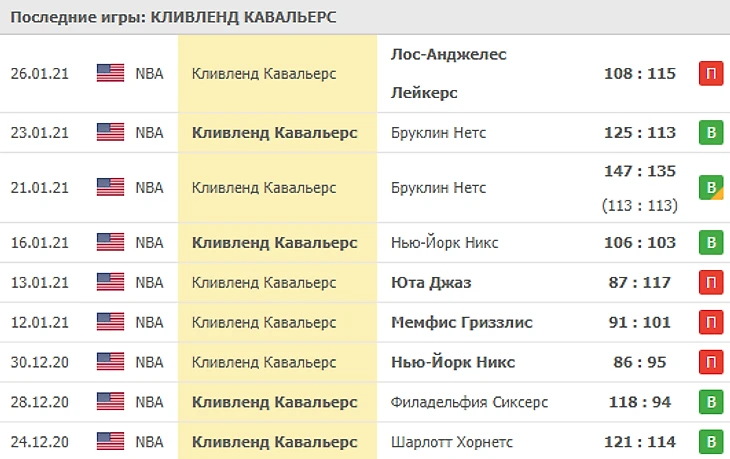
Task: Click the red П badge for 30.12.20 game
Action: (x=711, y=362)
